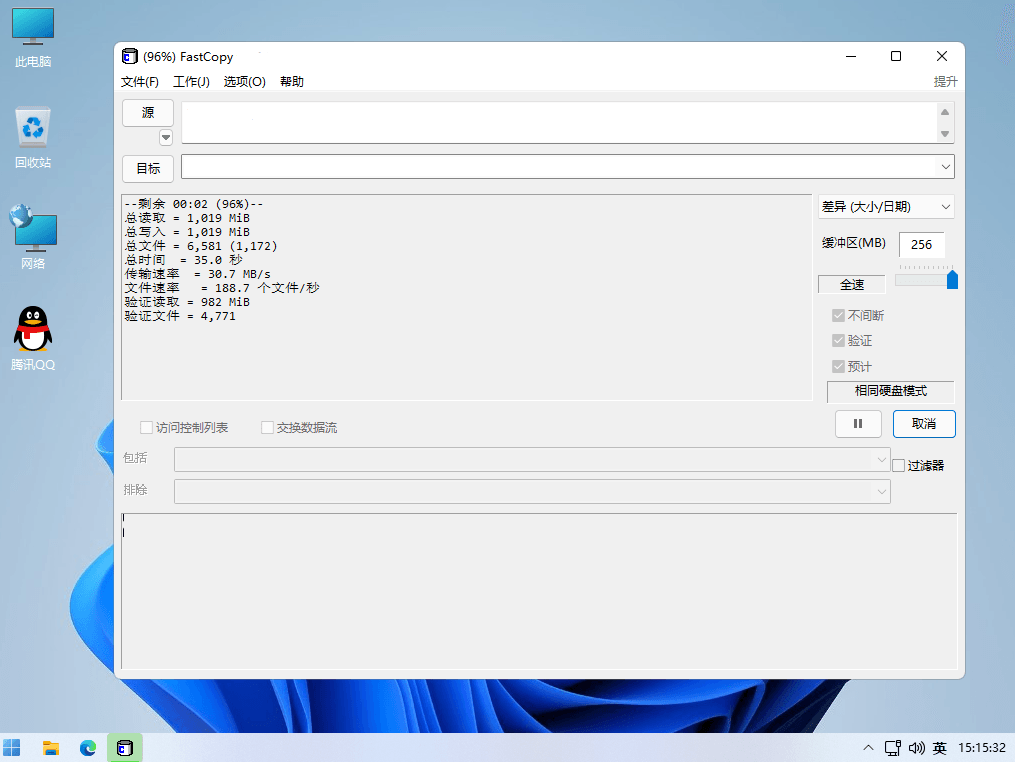Toggle the 预计 checkbox

pyautogui.click(x=838, y=366)
